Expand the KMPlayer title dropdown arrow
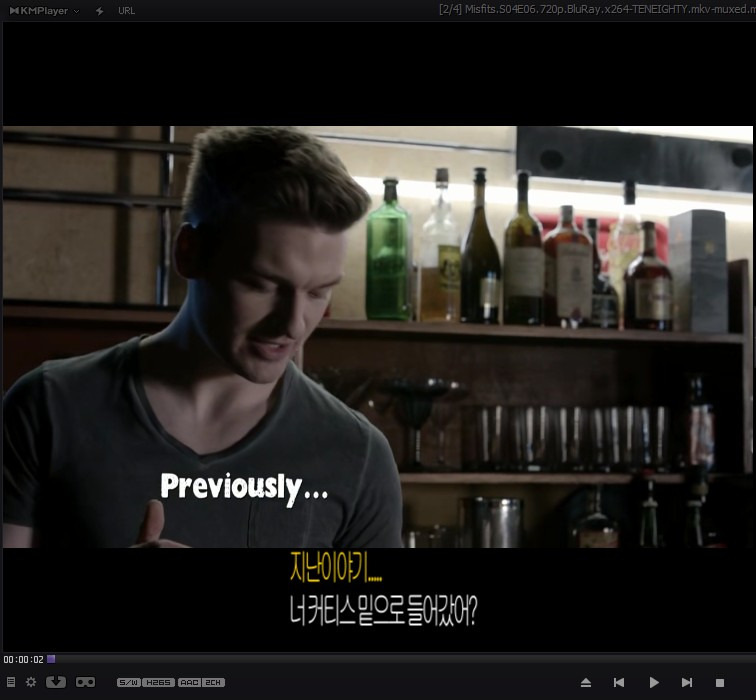The image size is (756, 700). coord(76,11)
